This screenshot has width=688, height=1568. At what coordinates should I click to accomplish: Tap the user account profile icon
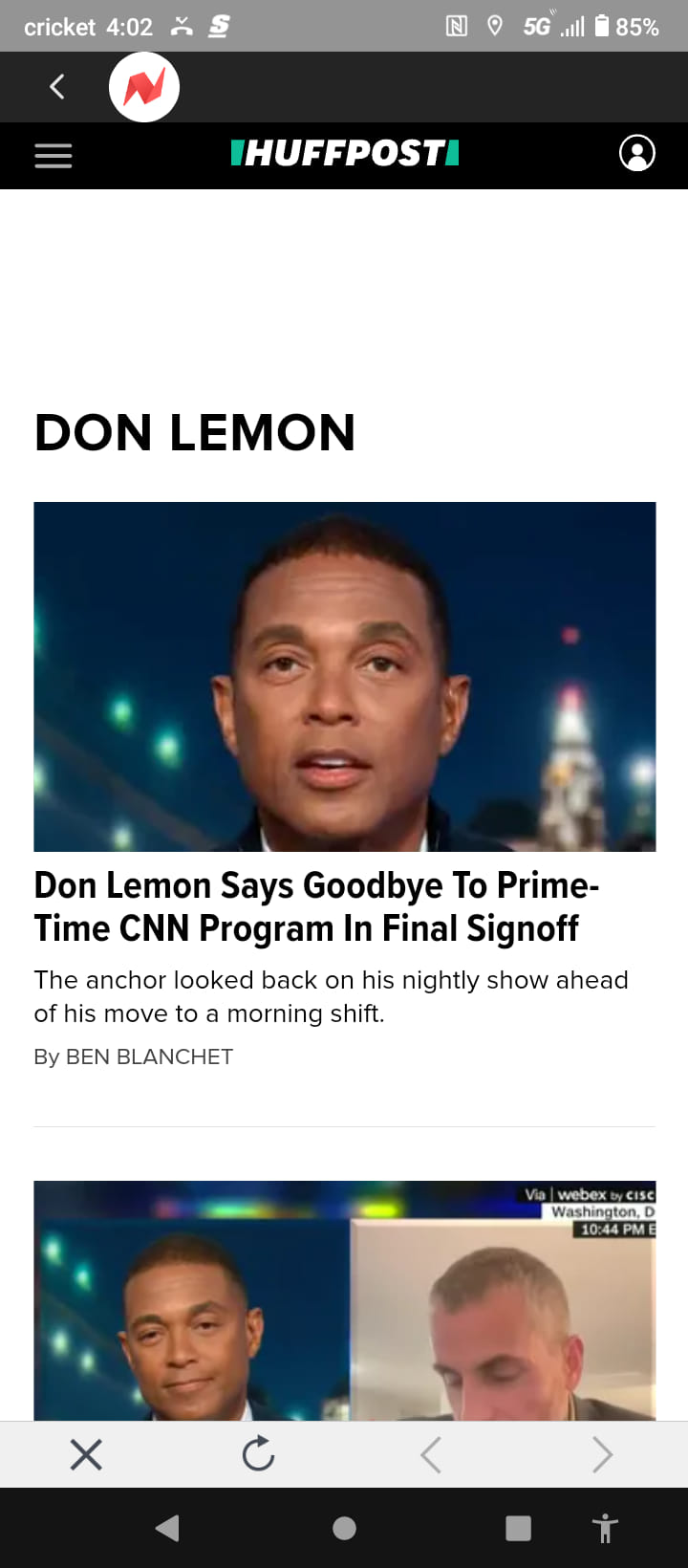click(x=637, y=153)
